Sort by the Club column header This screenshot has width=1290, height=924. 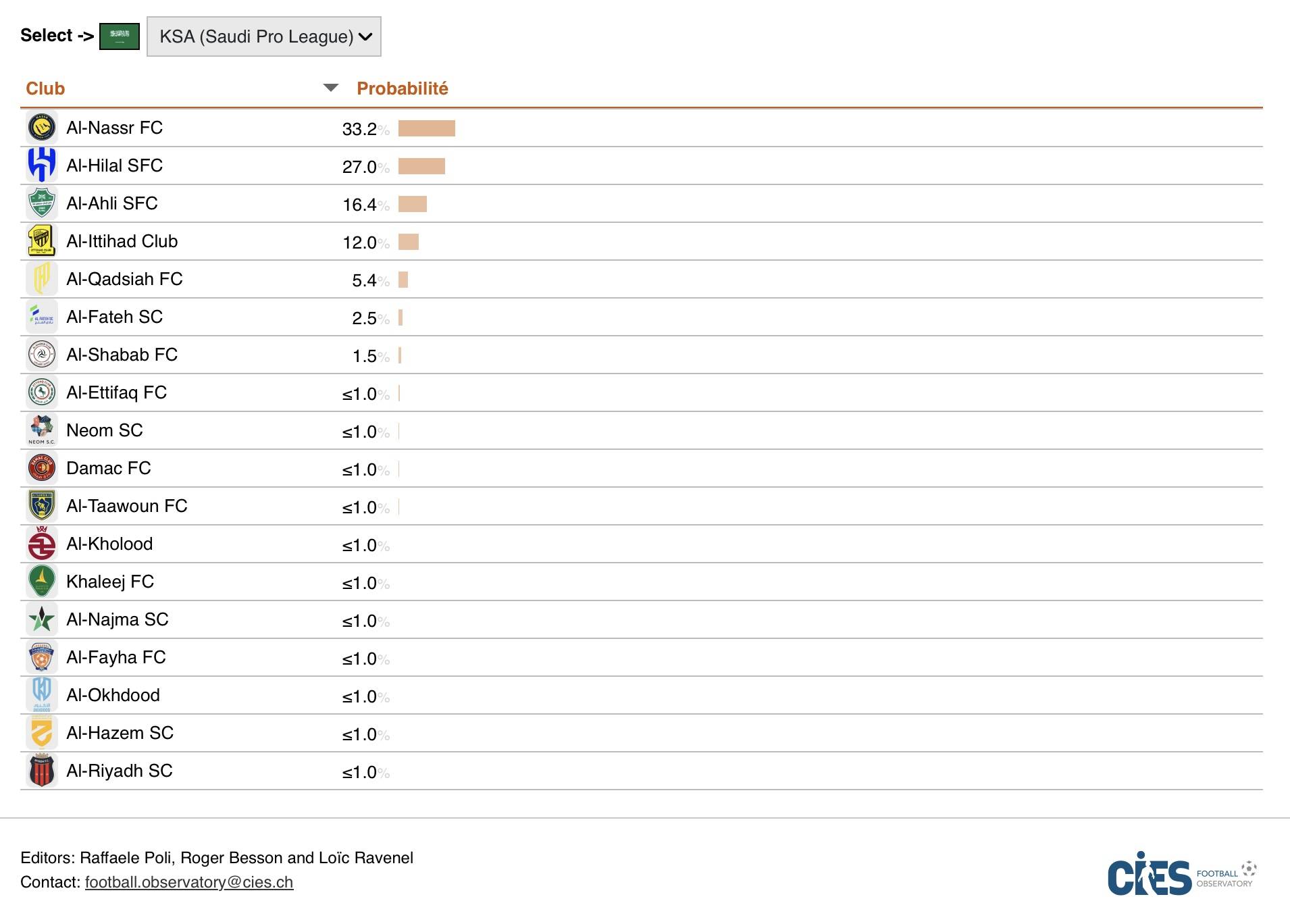[45, 88]
